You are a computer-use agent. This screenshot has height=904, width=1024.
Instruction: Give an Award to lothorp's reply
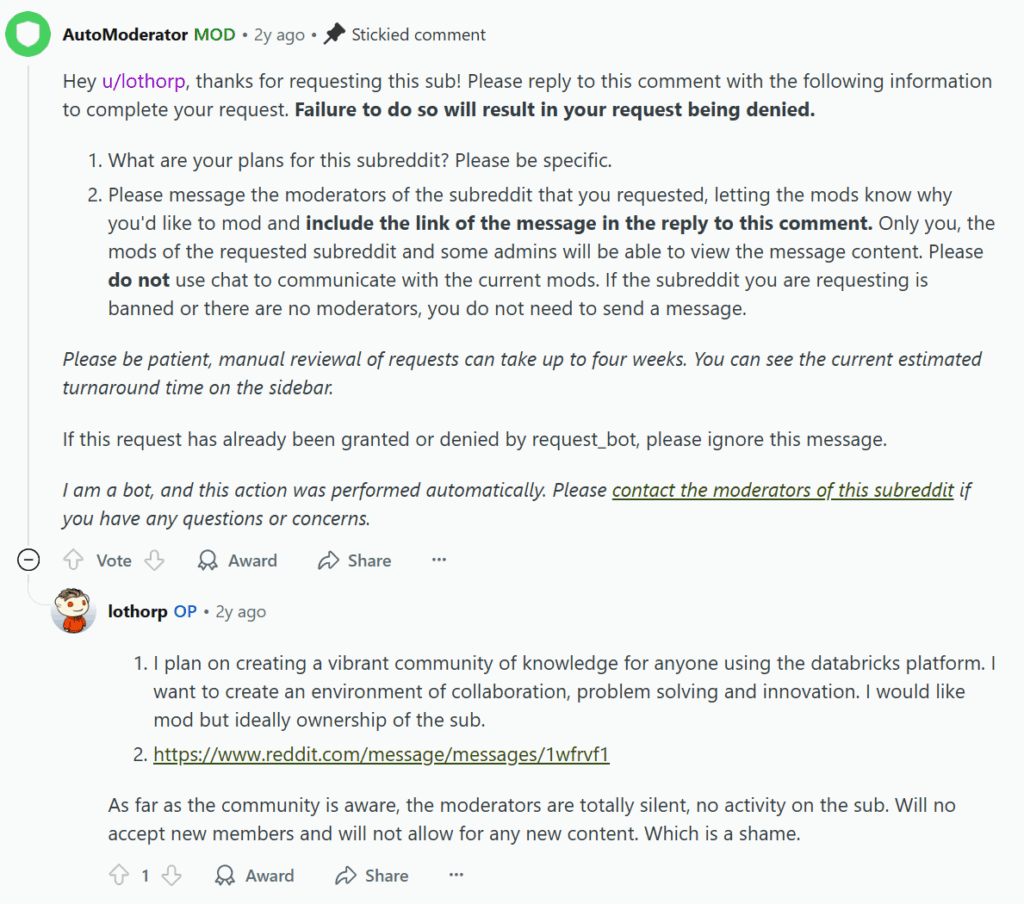[x=254, y=875]
